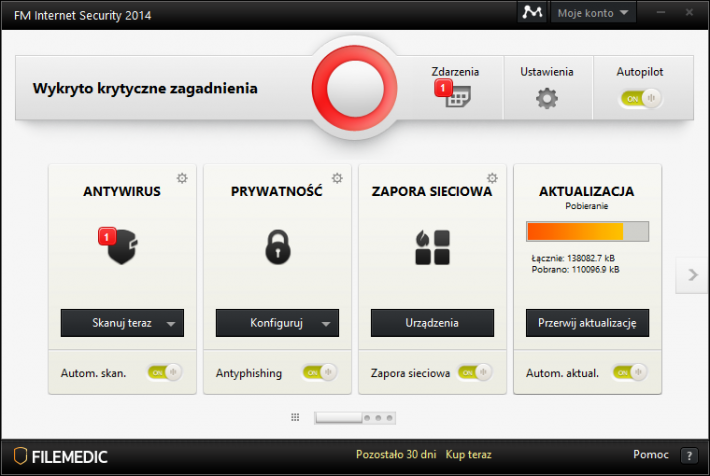710x476 pixels.
Task: Click the question mark help icon
Action: [x=689, y=456]
